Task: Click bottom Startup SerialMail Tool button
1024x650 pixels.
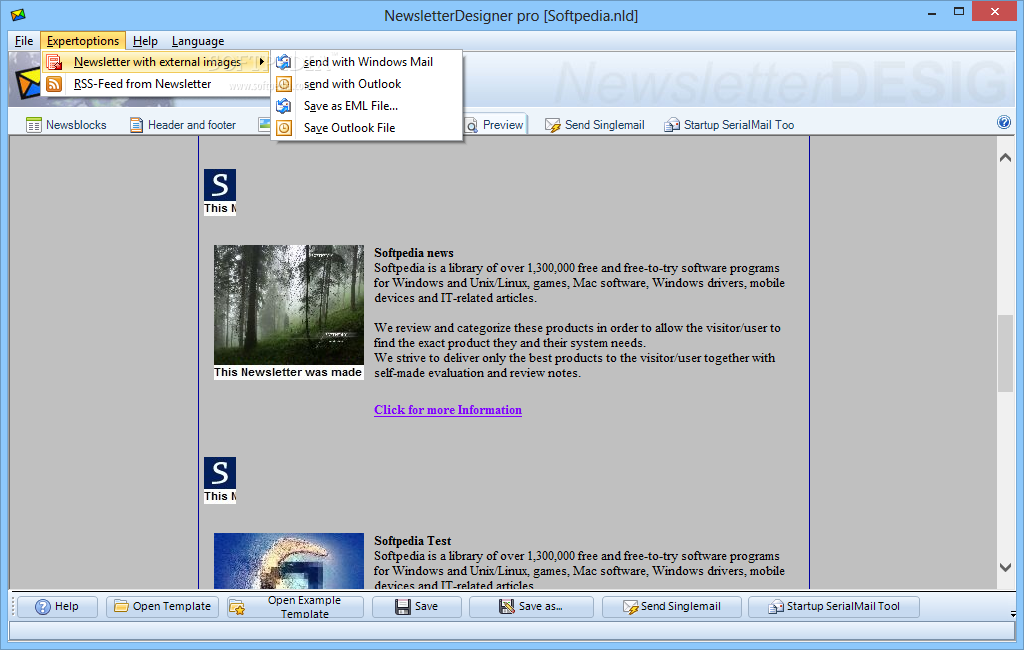Action: pos(833,607)
